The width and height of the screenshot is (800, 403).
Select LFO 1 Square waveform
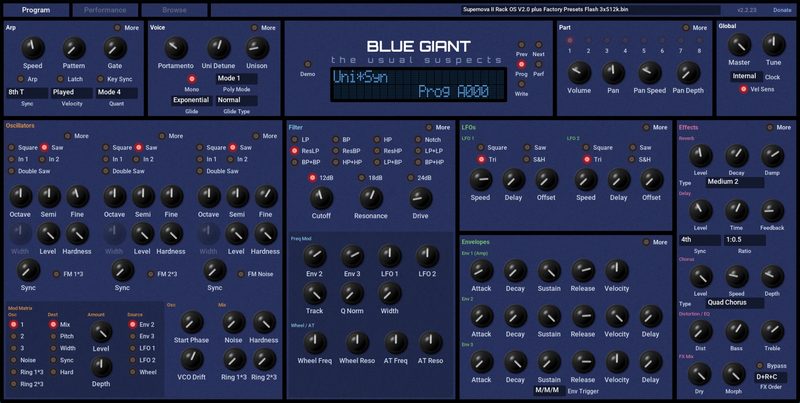click(x=480, y=147)
